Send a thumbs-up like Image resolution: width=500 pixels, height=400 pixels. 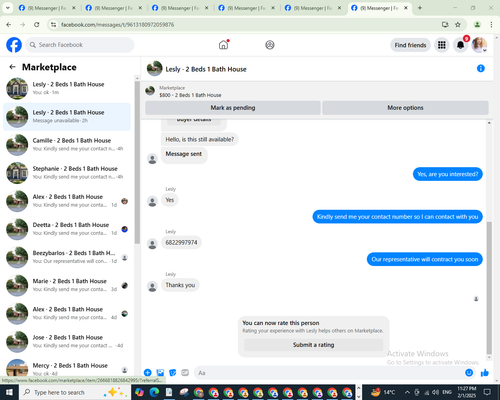(x=484, y=373)
